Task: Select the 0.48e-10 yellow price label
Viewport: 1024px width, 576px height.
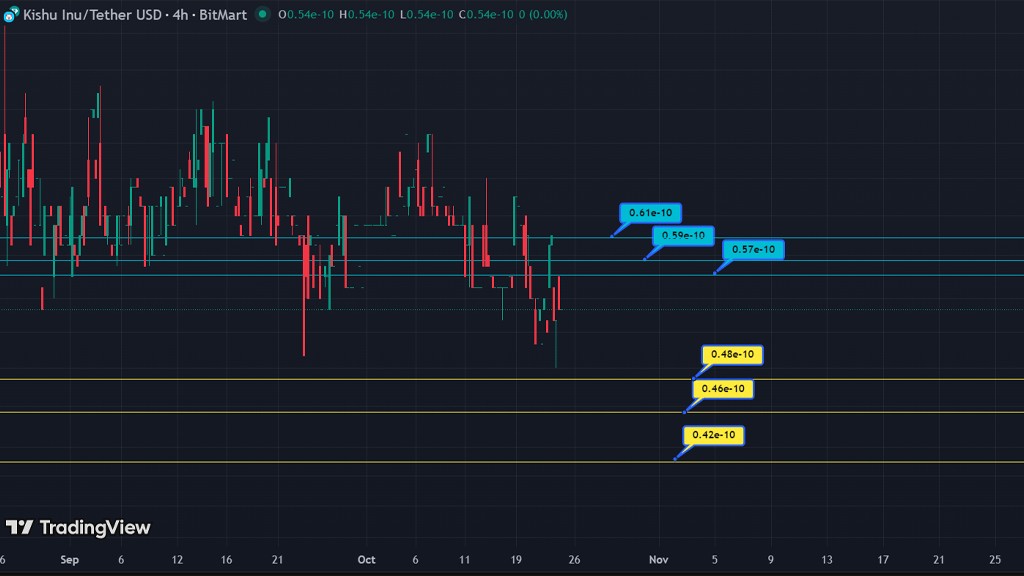Action: click(733, 354)
